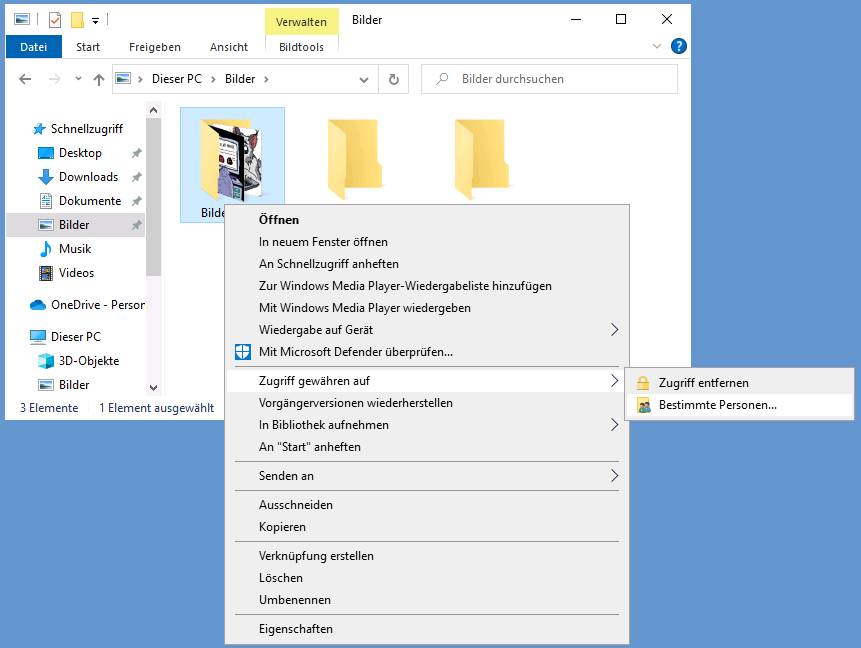Expand the ribbon with the chevron arrow
The image size is (861, 648).
pyautogui.click(x=657, y=46)
